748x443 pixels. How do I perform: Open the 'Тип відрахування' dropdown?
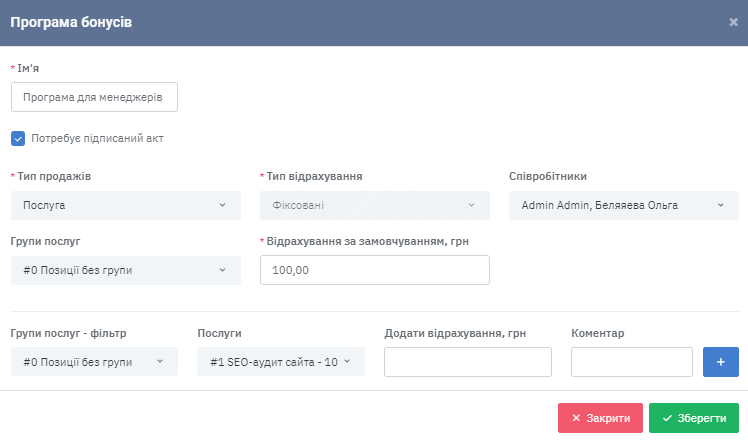pyautogui.click(x=374, y=205)
